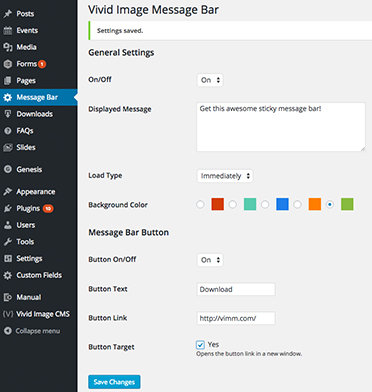The image size is (372, 392).
Task: Click the Media library icon
Action: pyautogui.click(x=8, y=47)
